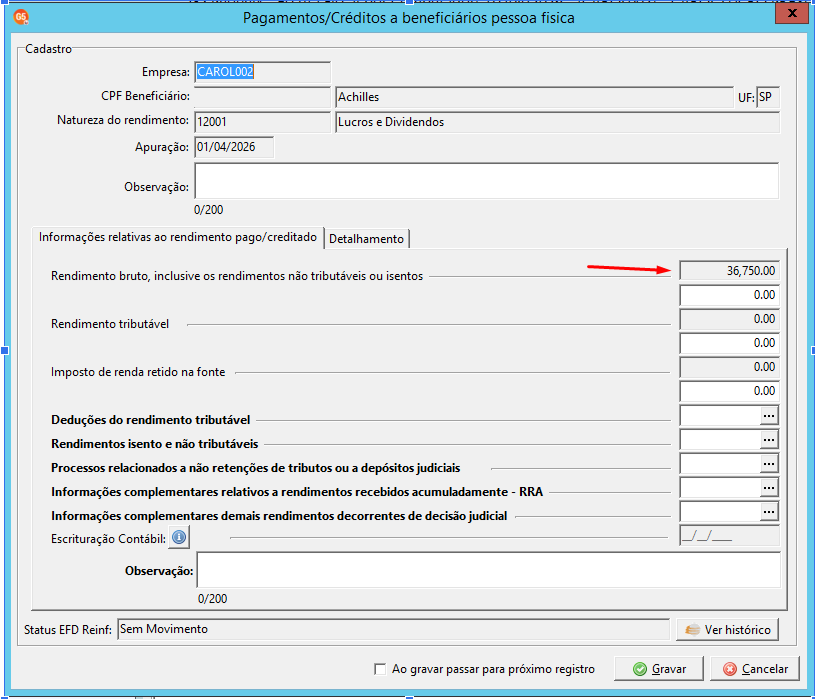Click the Rendimentos isento e não tributáveis value box
This screenshot has width=815, height=699.
click(720, 440)
